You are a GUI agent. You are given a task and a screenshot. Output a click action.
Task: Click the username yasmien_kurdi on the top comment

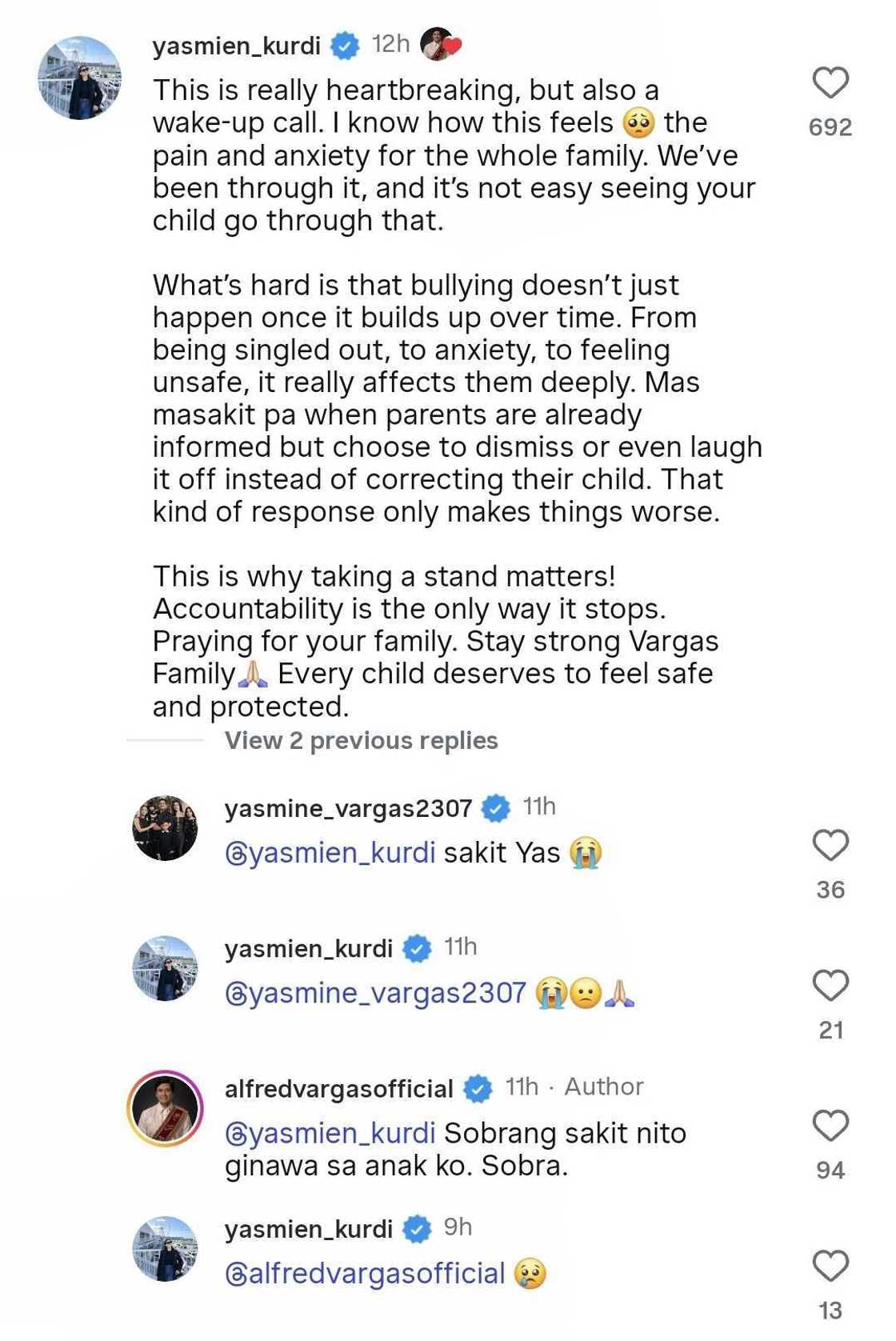click(239, 46)
